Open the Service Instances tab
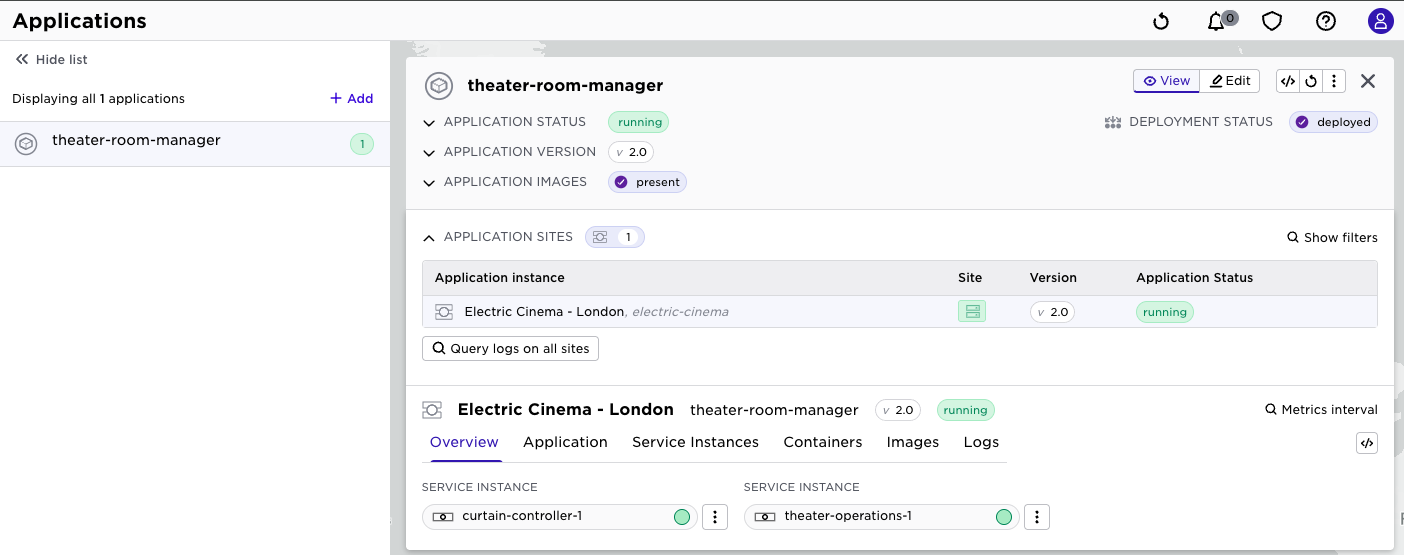 695,442
